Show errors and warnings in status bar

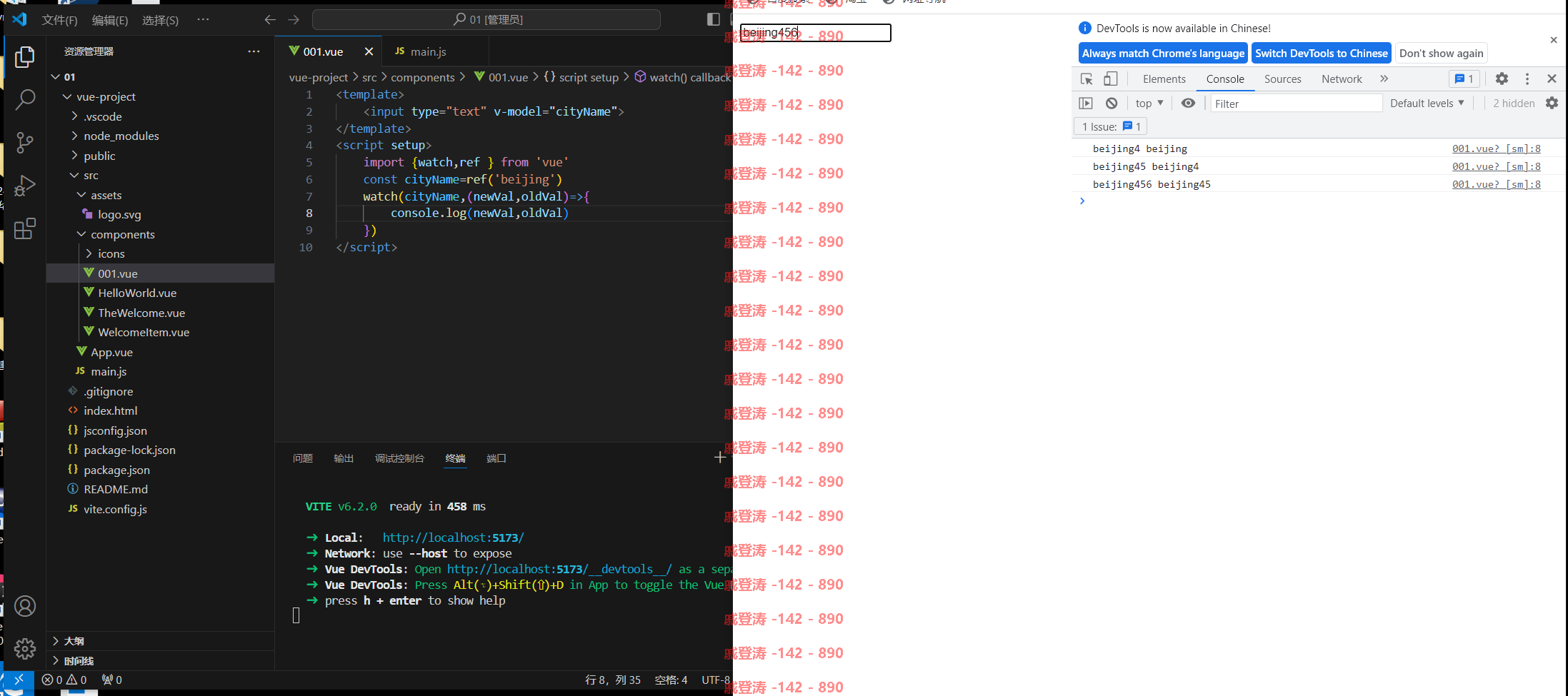(x=64, y=680)
